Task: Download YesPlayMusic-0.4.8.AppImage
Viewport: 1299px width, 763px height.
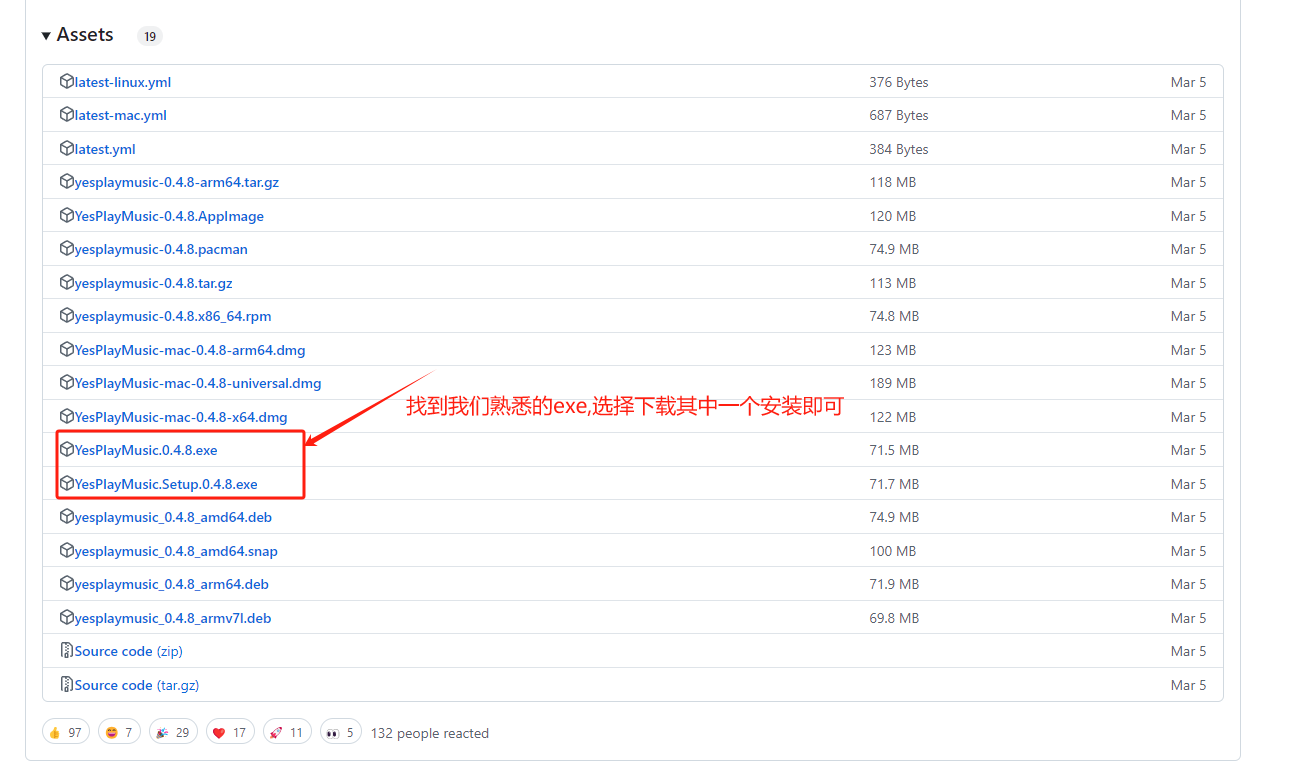Action: (170, 216)
